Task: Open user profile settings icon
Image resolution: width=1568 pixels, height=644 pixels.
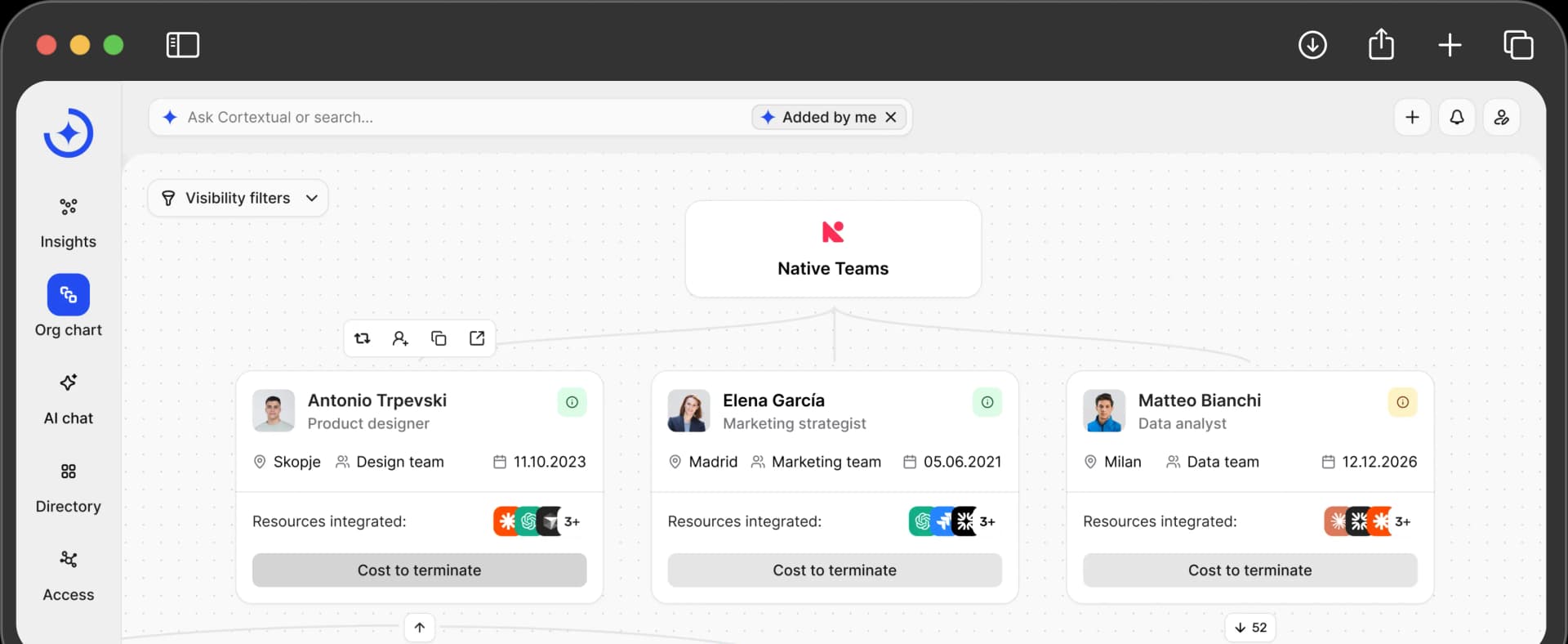Action: [1502, 118]
